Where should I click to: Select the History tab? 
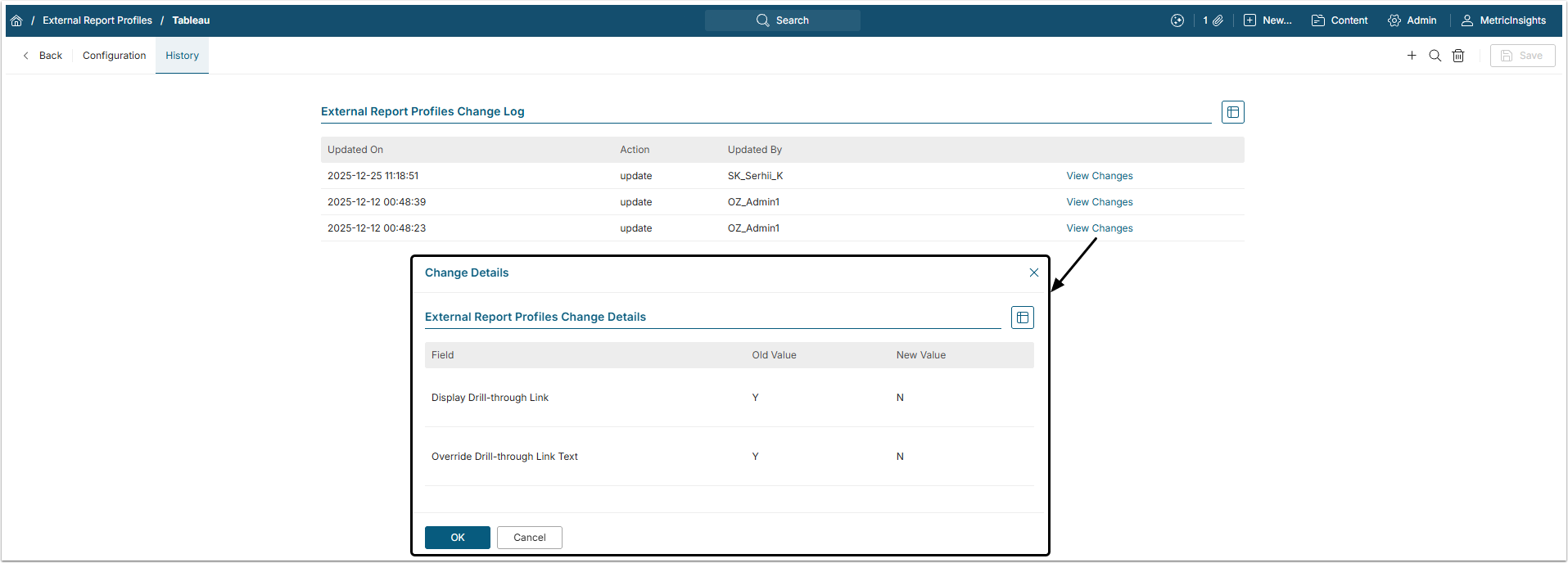click(182, 56)
